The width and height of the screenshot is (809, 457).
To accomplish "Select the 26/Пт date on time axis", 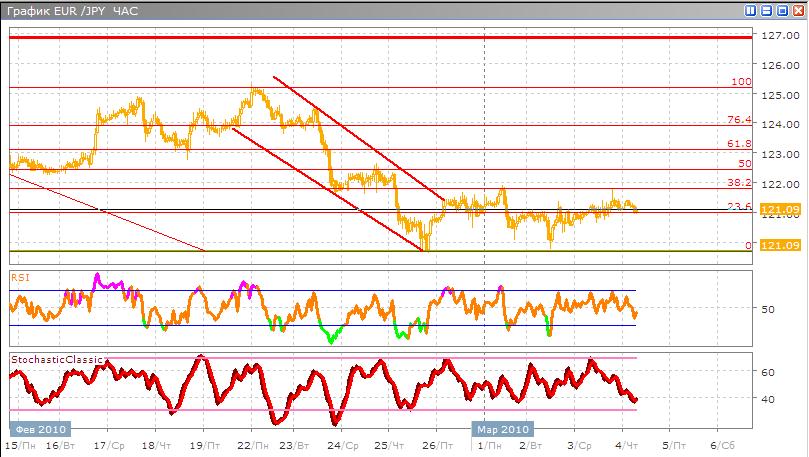I will 434,444.
